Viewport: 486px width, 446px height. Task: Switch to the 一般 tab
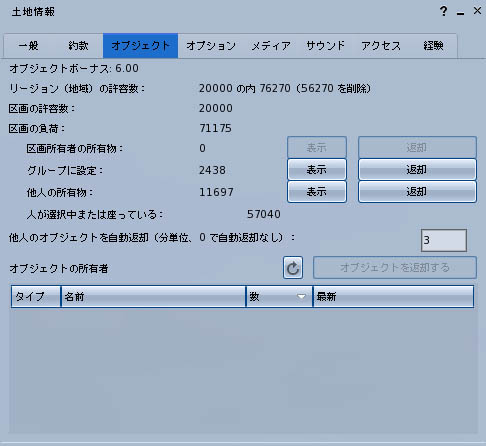click(29, 46)
